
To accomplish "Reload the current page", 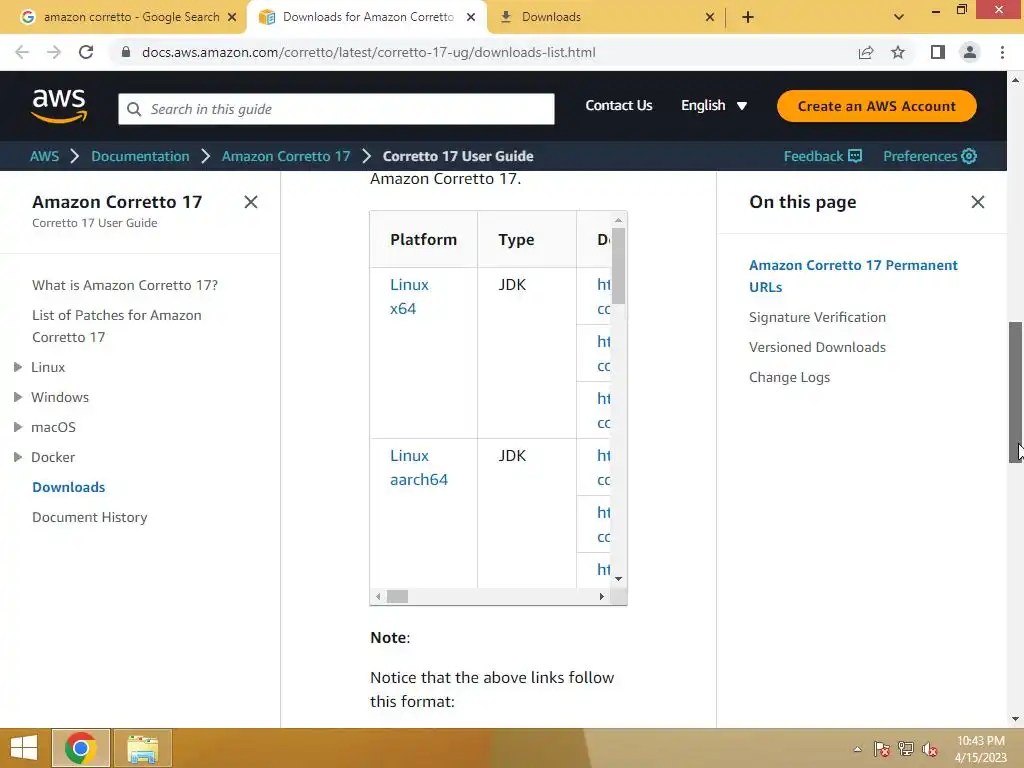I will pyautogui.click(x=86, y=52).
